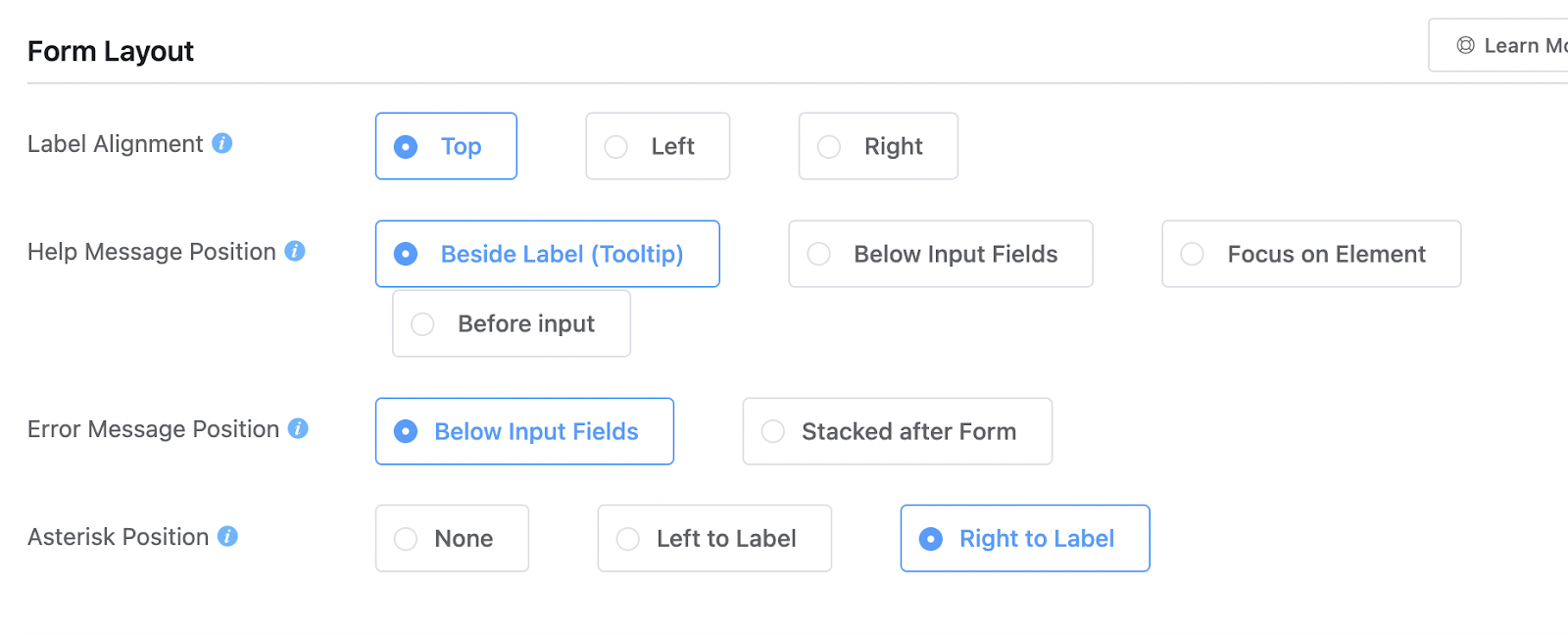Image resolution: width=1568 pixels, height=635 pixels.
Task: Choose Left to Label asterisk position
Action: [x=714, y=538]
